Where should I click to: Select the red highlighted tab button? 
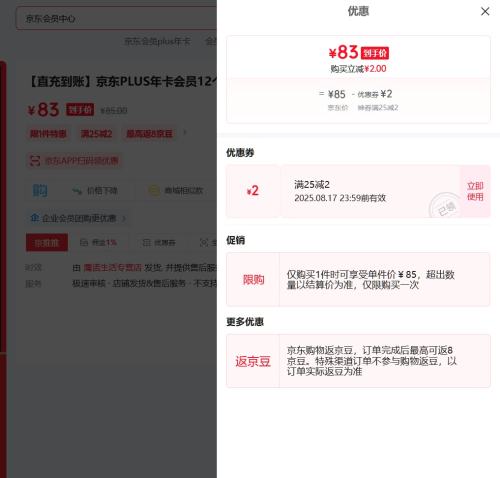tap(47, 242)
